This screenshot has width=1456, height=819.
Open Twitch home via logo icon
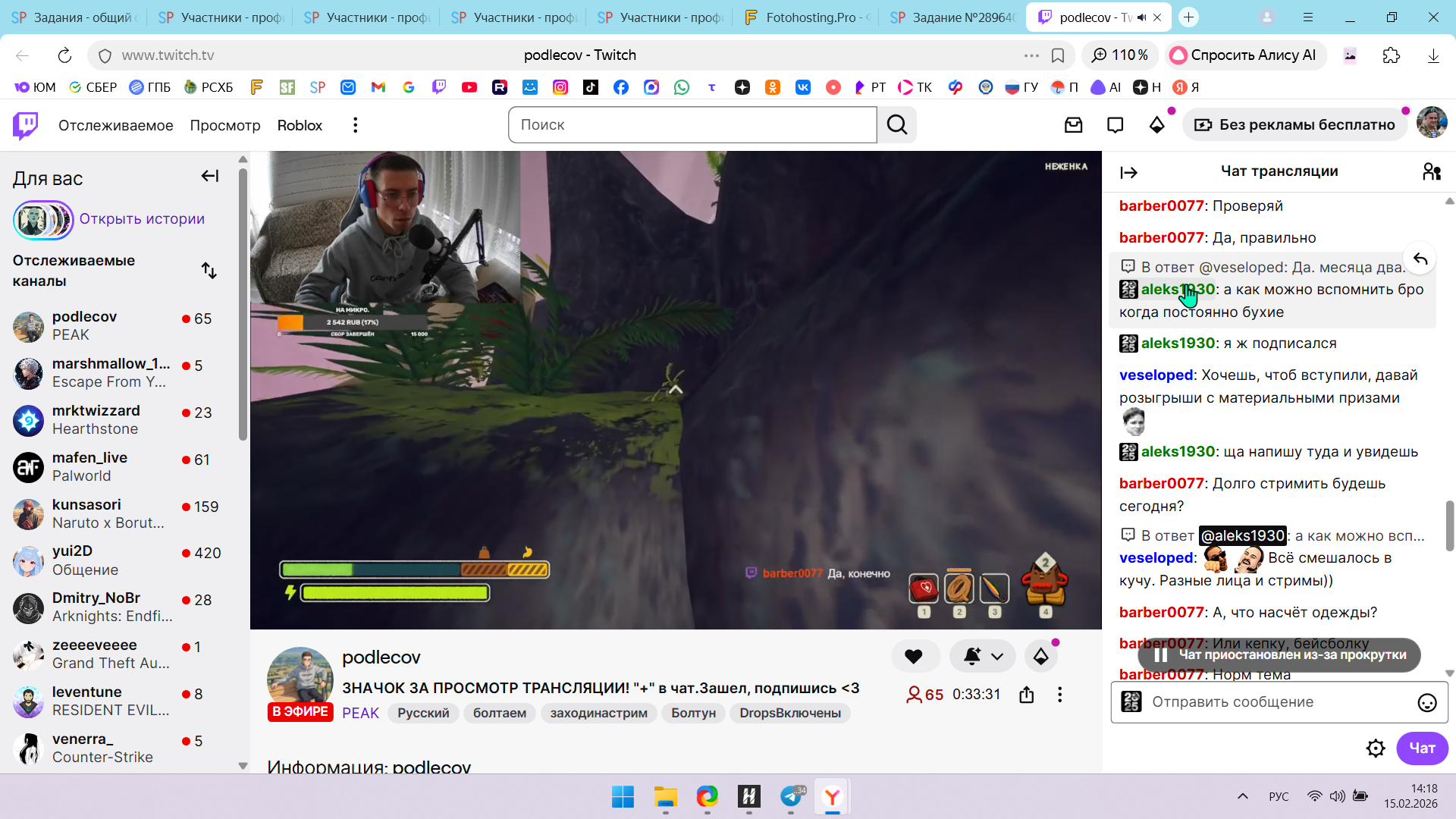[x=25, y=125]
